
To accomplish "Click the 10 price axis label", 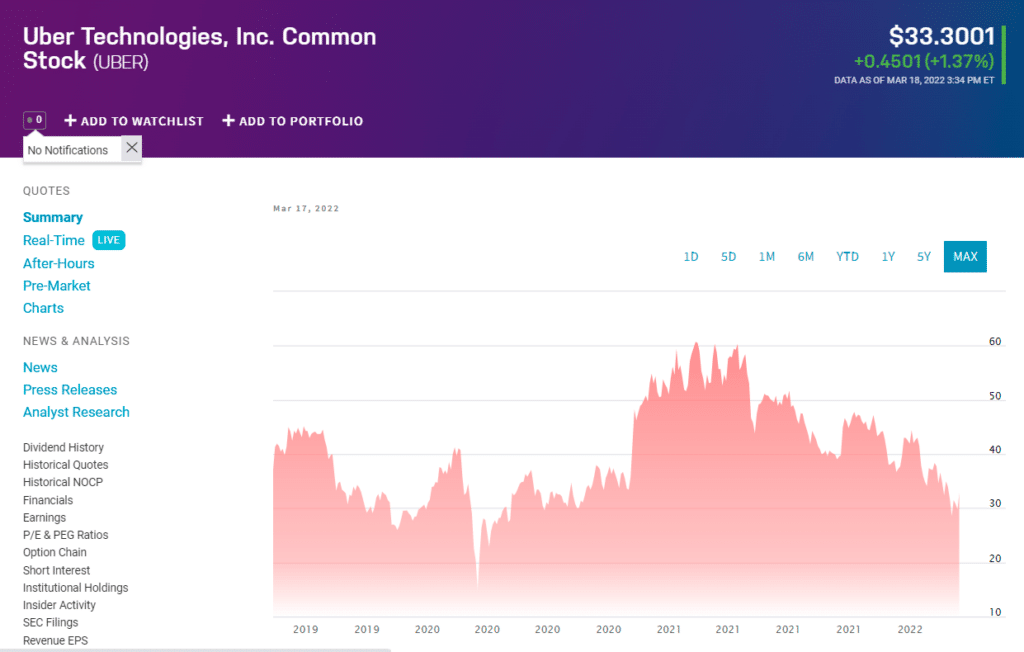I will click(995, 612).
